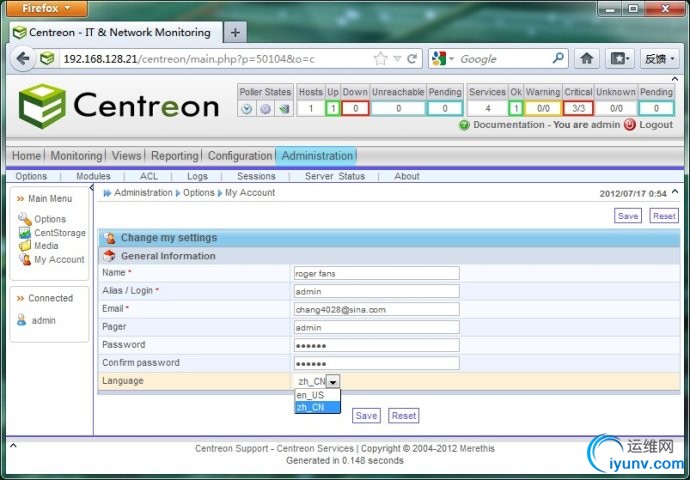This screenshot has width=690, height=480.
Task: Select en_US from the language list
Action: point(317,395)
